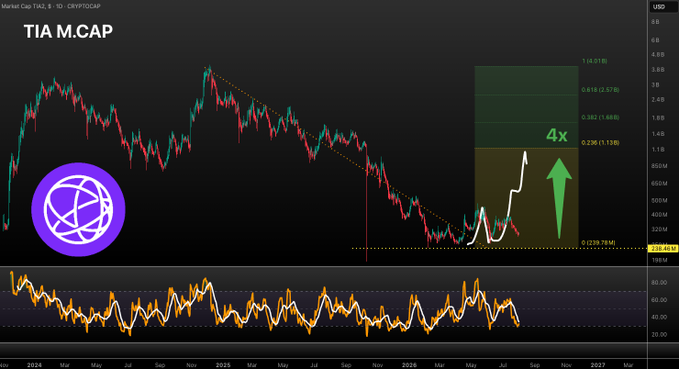Click the 40.00 oscillator axis label
This screenshot has height=369, width=679.
coord(659,317)
